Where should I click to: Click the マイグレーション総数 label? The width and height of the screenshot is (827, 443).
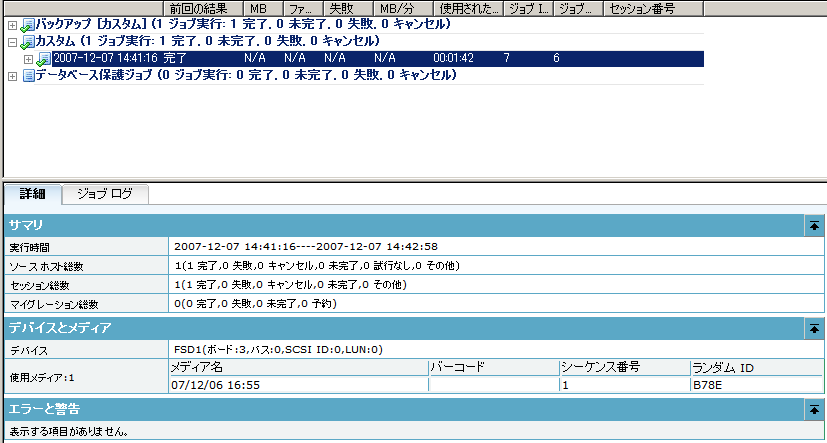[54, 305]
